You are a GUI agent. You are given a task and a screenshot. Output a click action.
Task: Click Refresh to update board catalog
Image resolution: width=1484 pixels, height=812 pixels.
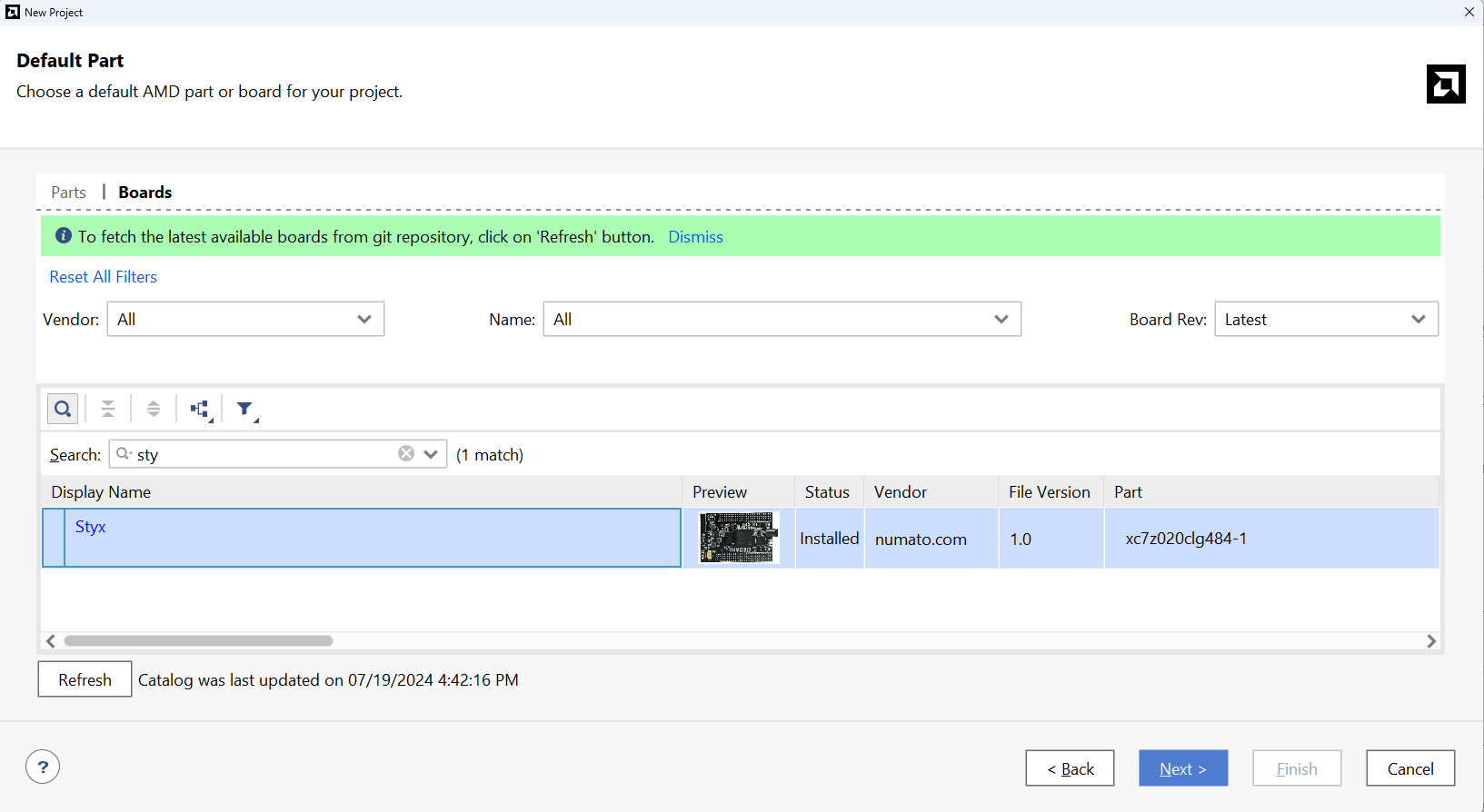pyautogui.click(x=85, y=679)
